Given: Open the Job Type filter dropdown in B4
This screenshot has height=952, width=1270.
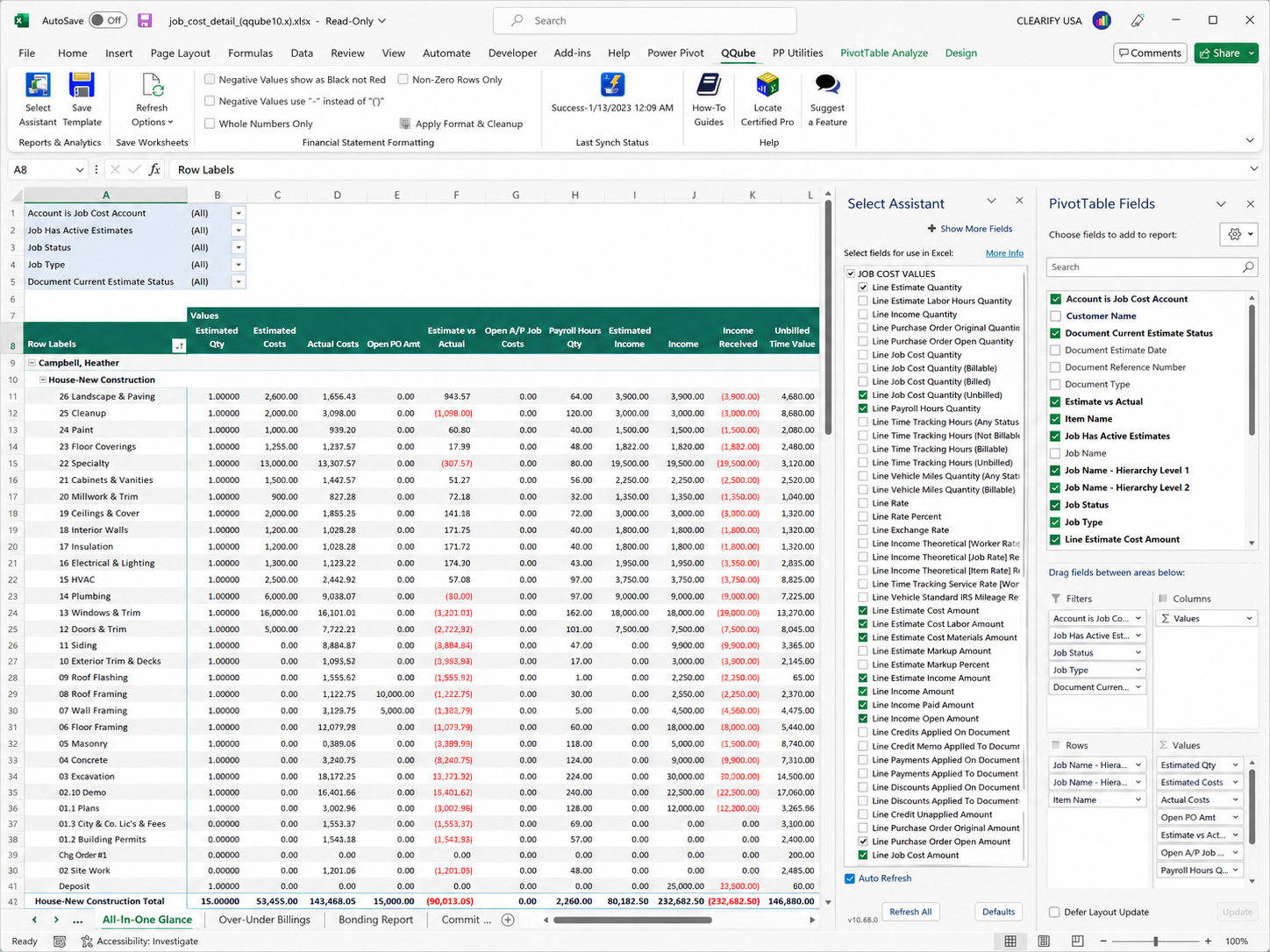Looking at the screenshot, I should [238, 265].
